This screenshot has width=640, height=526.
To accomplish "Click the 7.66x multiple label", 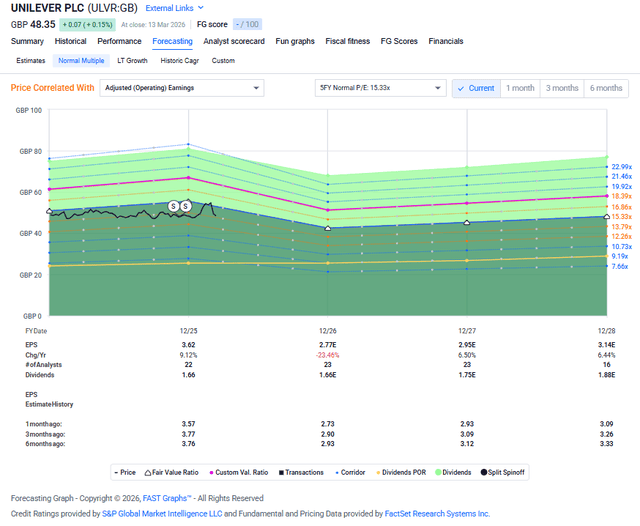I will (620, 266).
